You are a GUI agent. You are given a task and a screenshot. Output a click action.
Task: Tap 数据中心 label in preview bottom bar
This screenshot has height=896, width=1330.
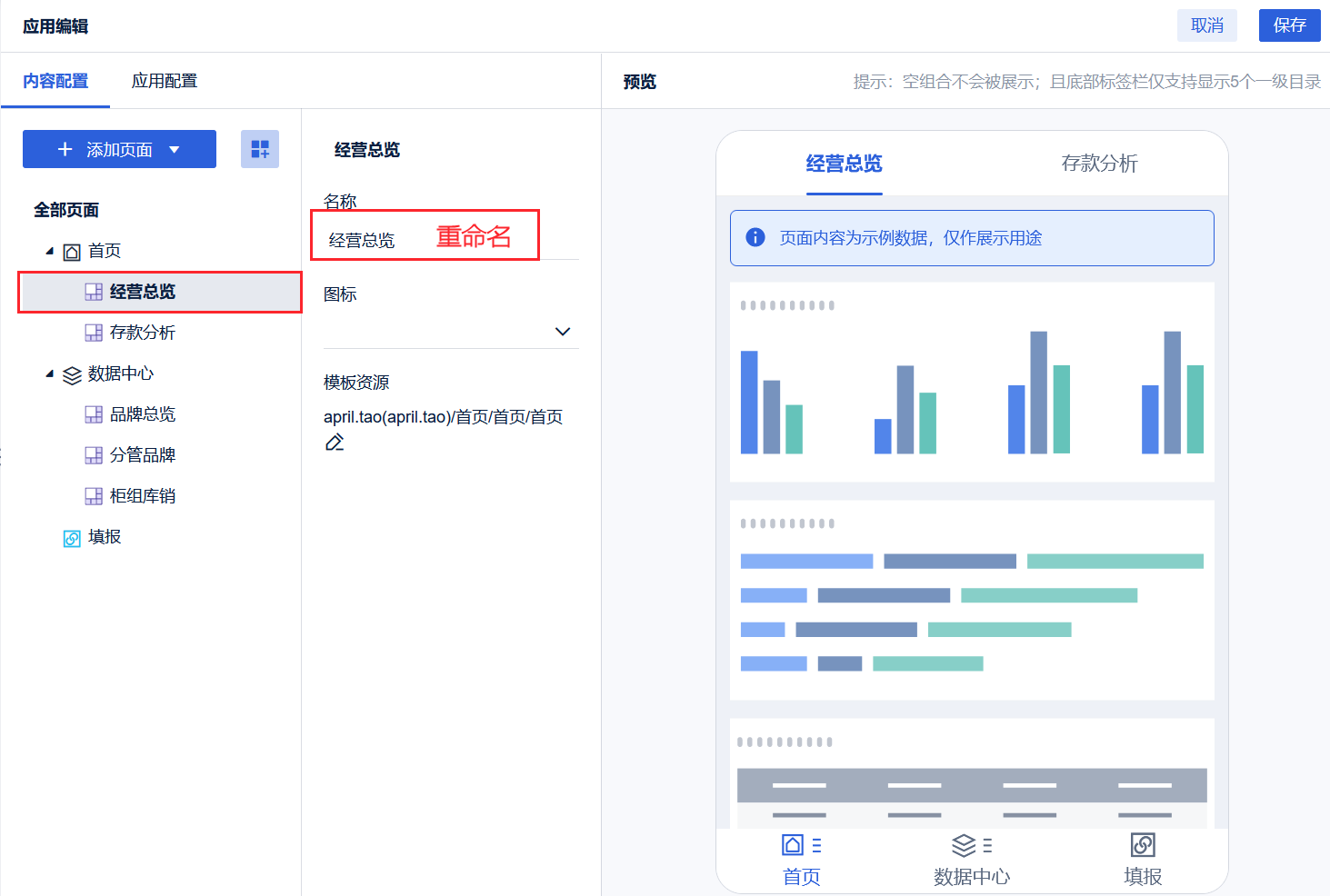[x=972, y=877]
